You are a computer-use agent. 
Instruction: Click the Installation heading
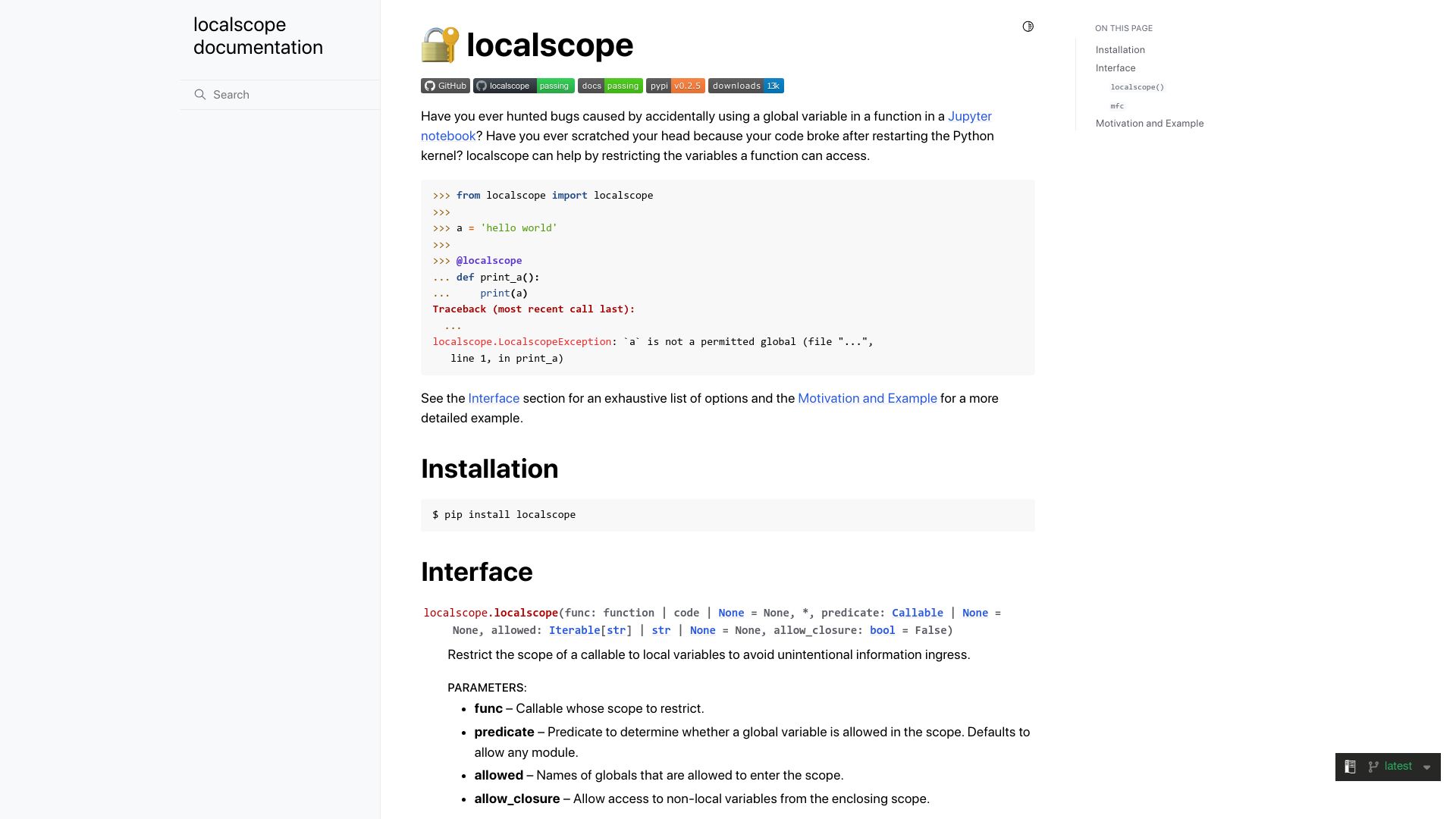pos(489,469)
